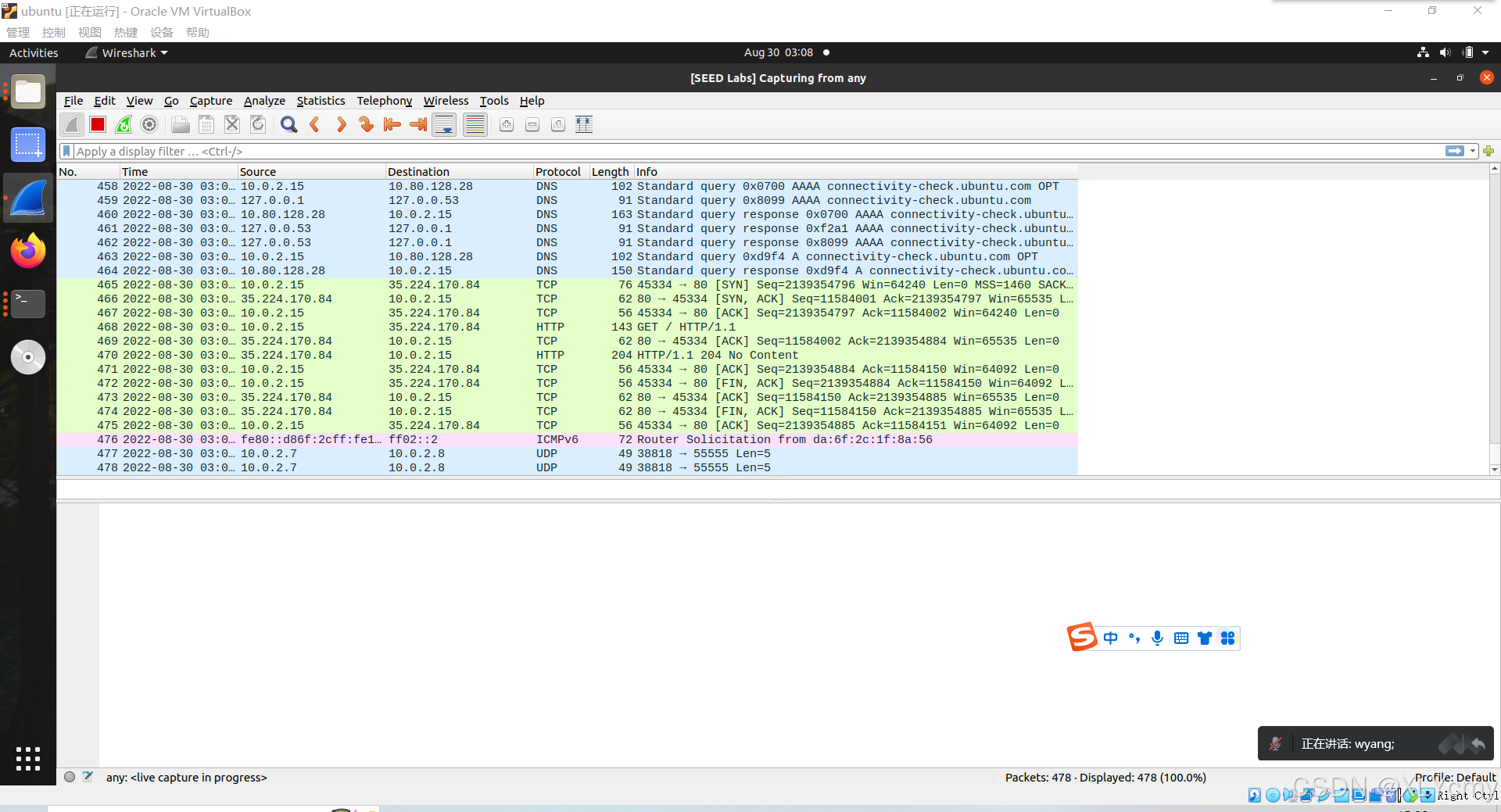Open the Find Packet tool
1501x812 pixels.
pyautogui.click(x=288, y=124)
